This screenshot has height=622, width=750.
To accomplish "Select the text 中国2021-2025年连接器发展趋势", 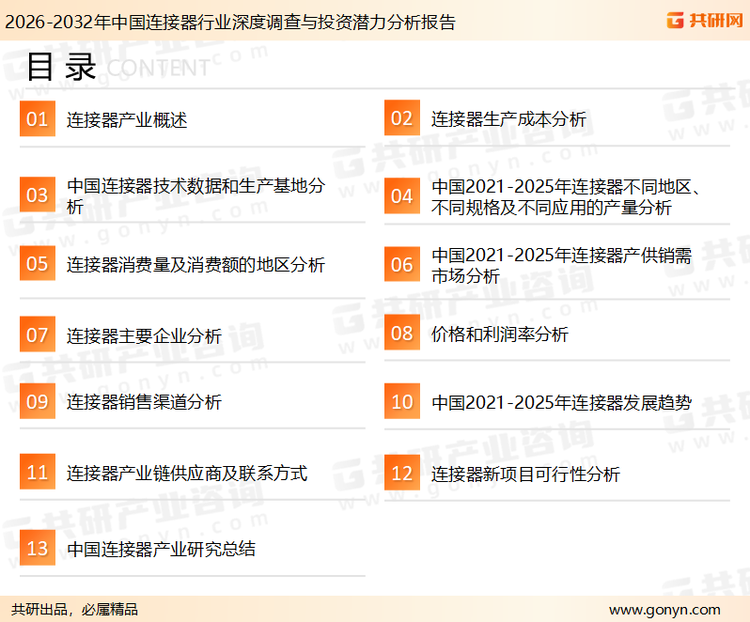I will [x=562, y=402].
